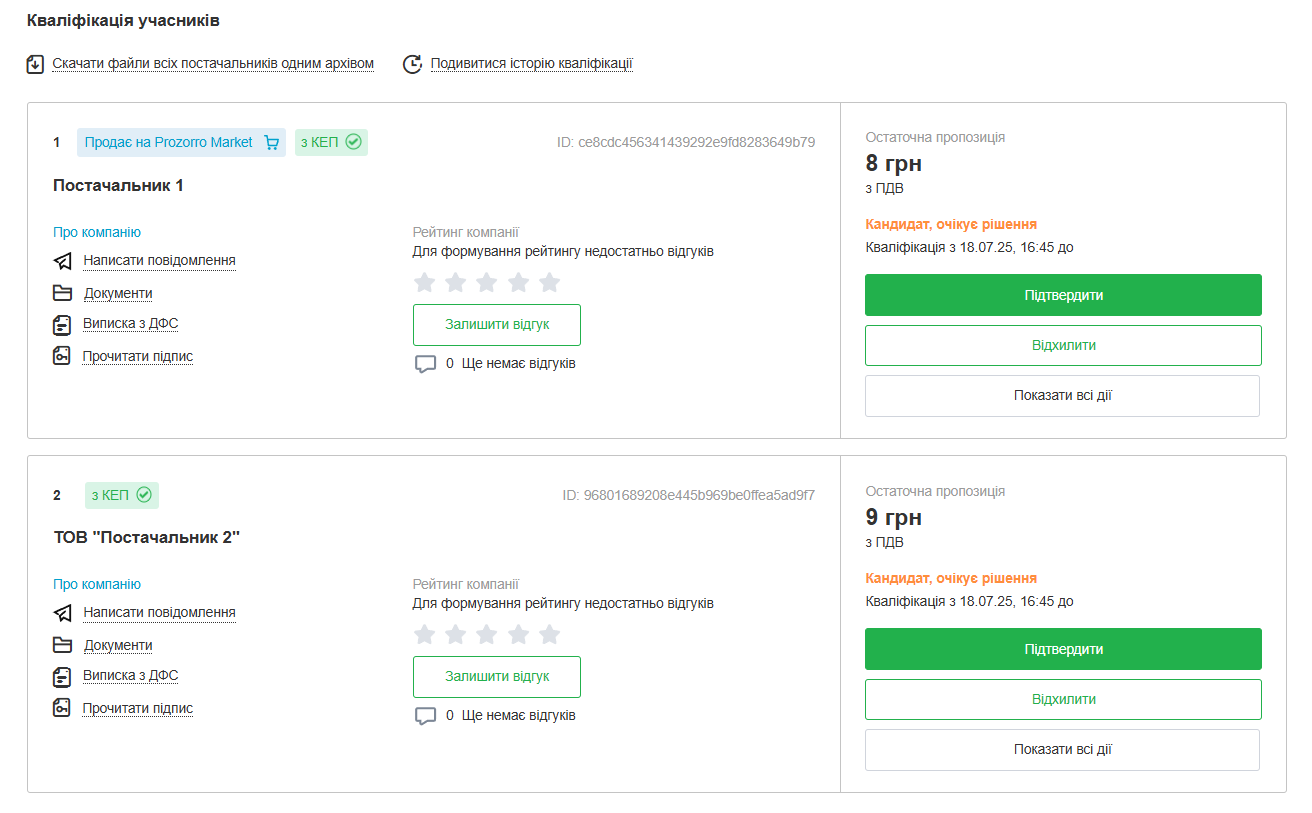1312x813 pixels.
Task: Click paper plane icon for Постачальник 1
Action: click(63, 261)
